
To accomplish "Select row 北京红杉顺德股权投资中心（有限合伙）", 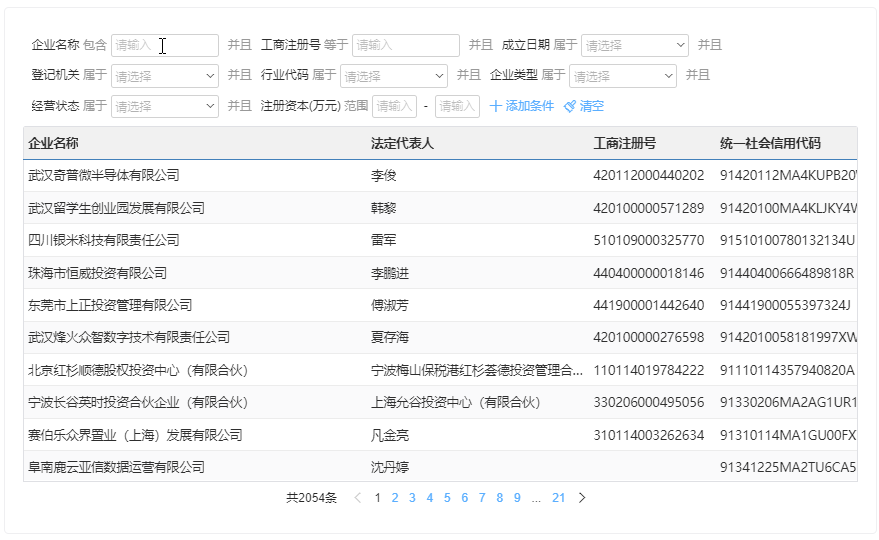I will pos(440,370).
